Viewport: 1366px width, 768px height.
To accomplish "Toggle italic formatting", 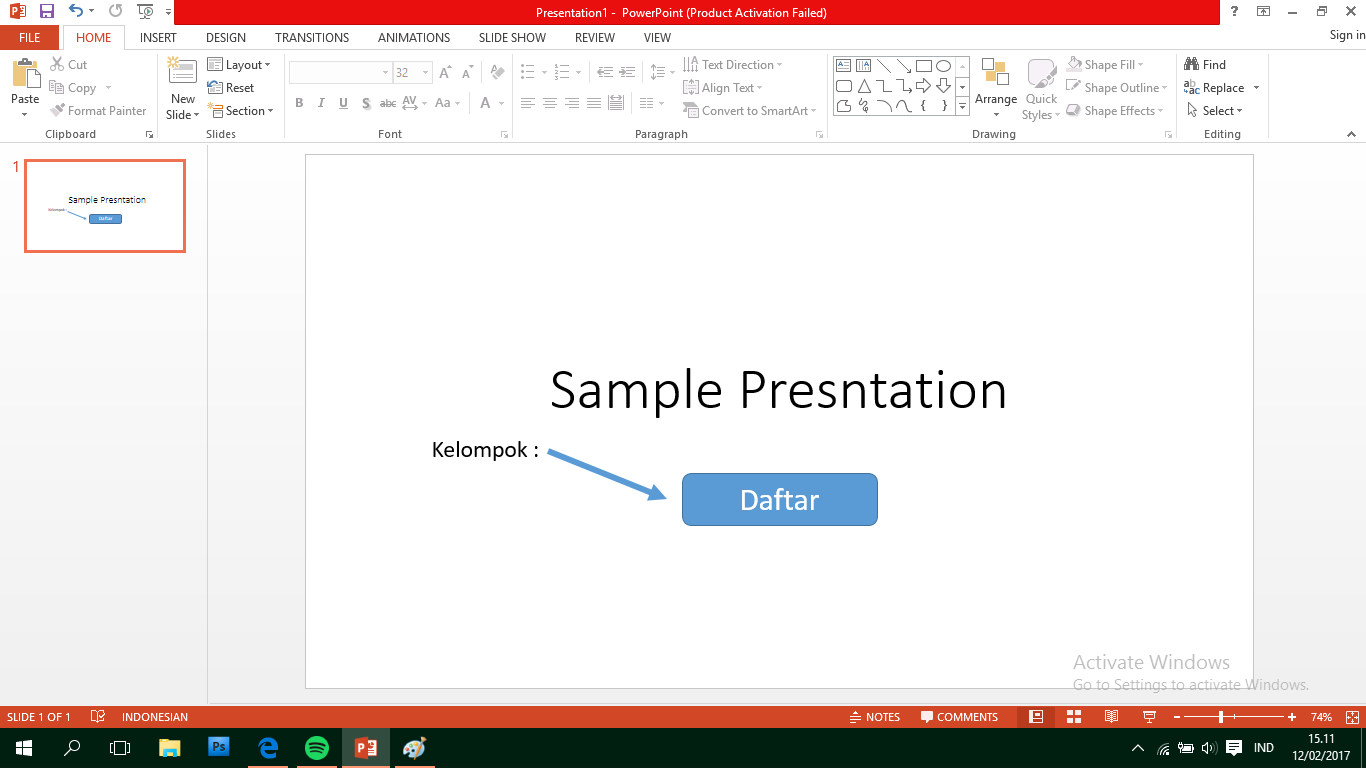I will tap(321, 103).
